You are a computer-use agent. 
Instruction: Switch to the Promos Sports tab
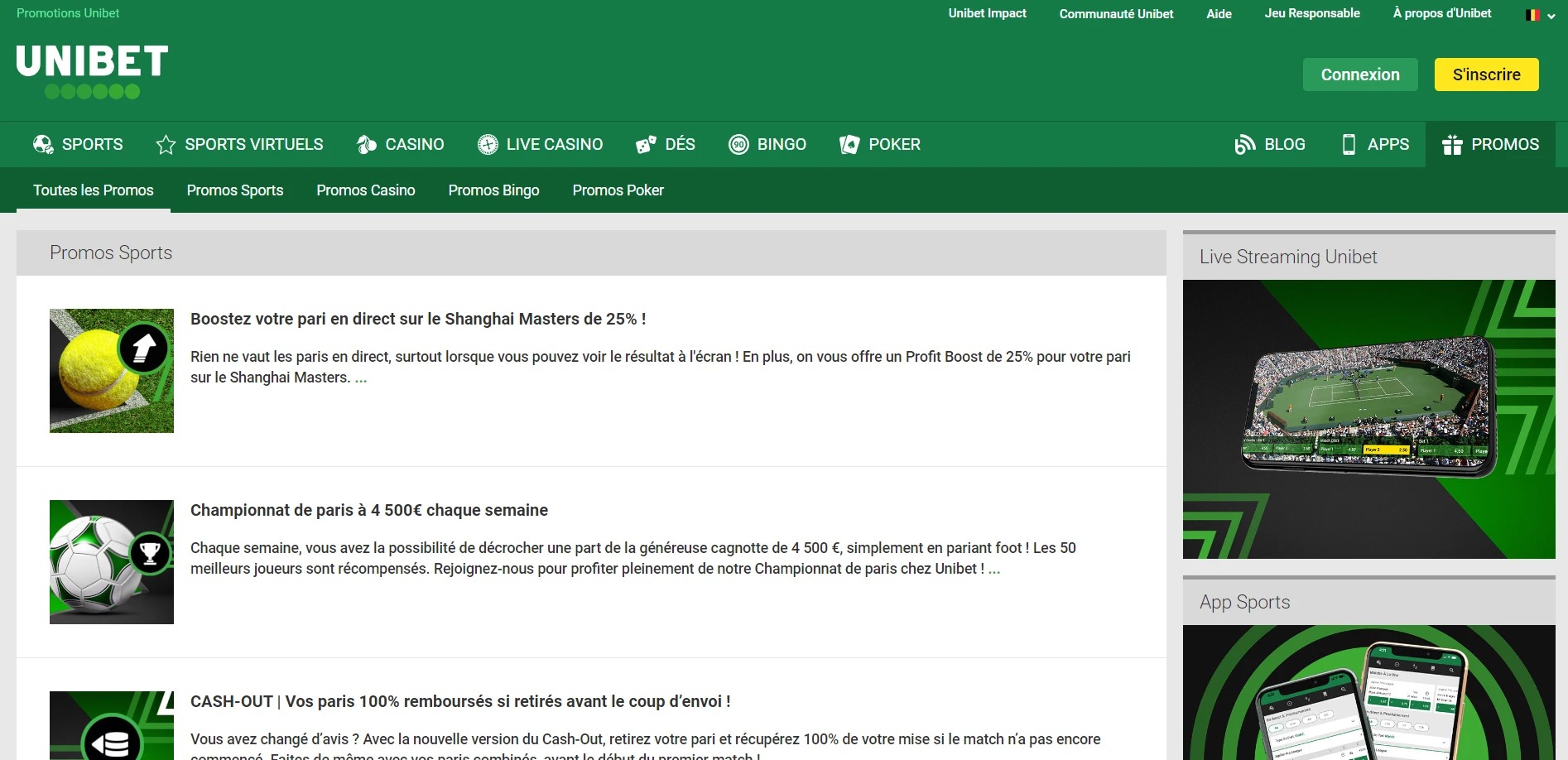coord(235,190)
